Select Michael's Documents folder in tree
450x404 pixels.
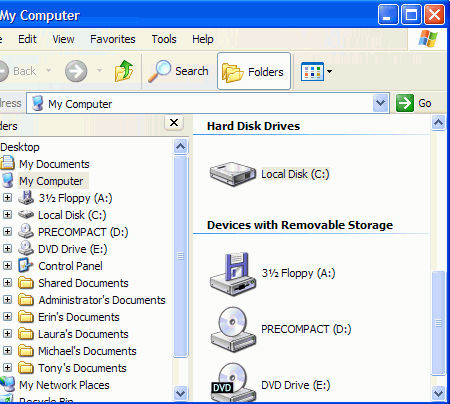coord(87,351)
